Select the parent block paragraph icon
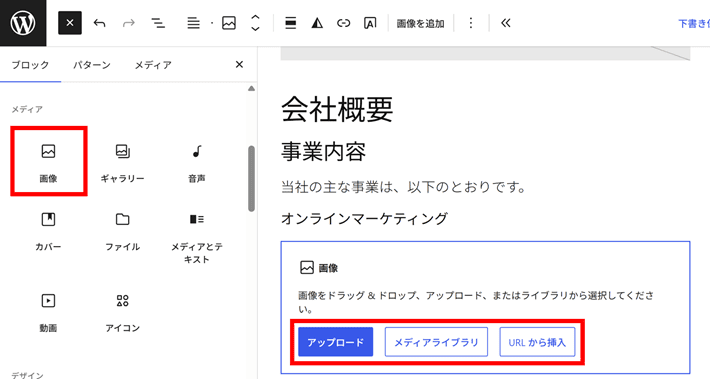The height and width of the screenshot is (379, 710). (x=193, y=23)
